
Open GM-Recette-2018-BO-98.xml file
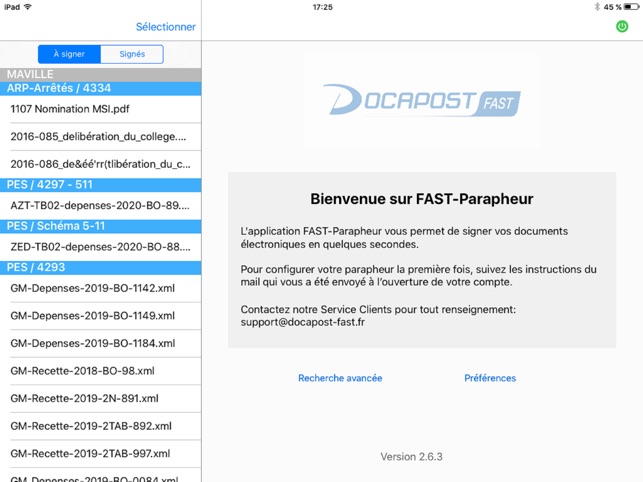(x=82, y=371)
